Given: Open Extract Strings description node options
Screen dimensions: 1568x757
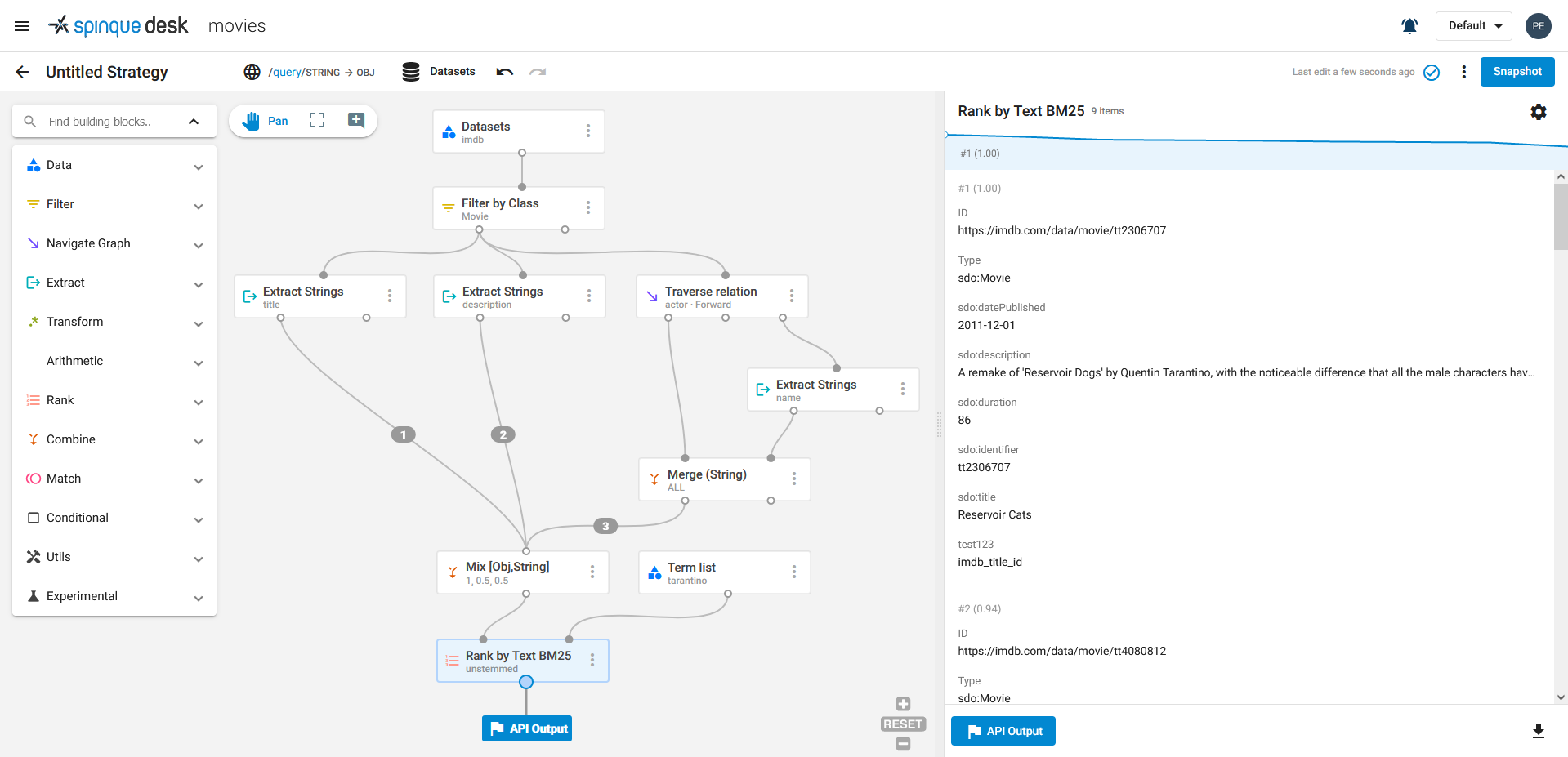Looking at the screenshot, I should [x=589, y=296].
